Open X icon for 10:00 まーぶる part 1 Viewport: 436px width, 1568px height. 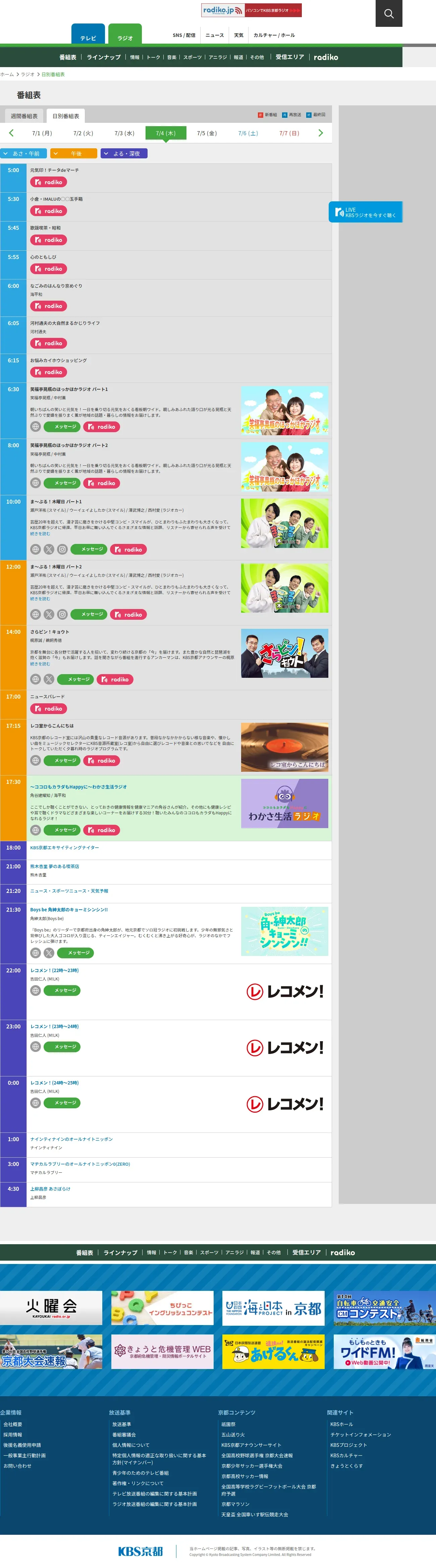[x=49, y=549]
